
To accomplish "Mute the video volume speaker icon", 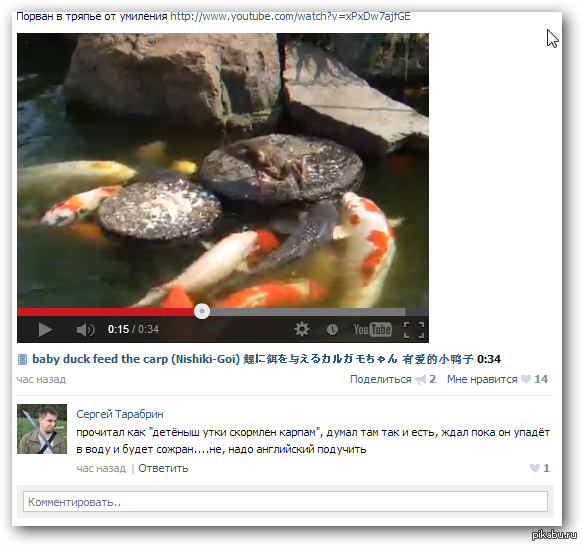I will tap(86, 330).
